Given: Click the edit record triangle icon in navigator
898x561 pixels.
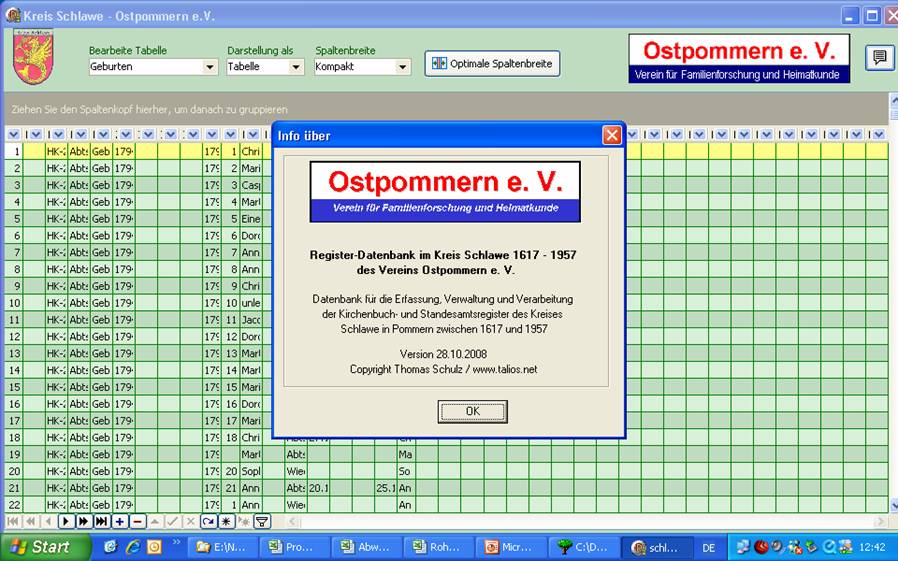Looking at the screenshot, I should (155, 522).
